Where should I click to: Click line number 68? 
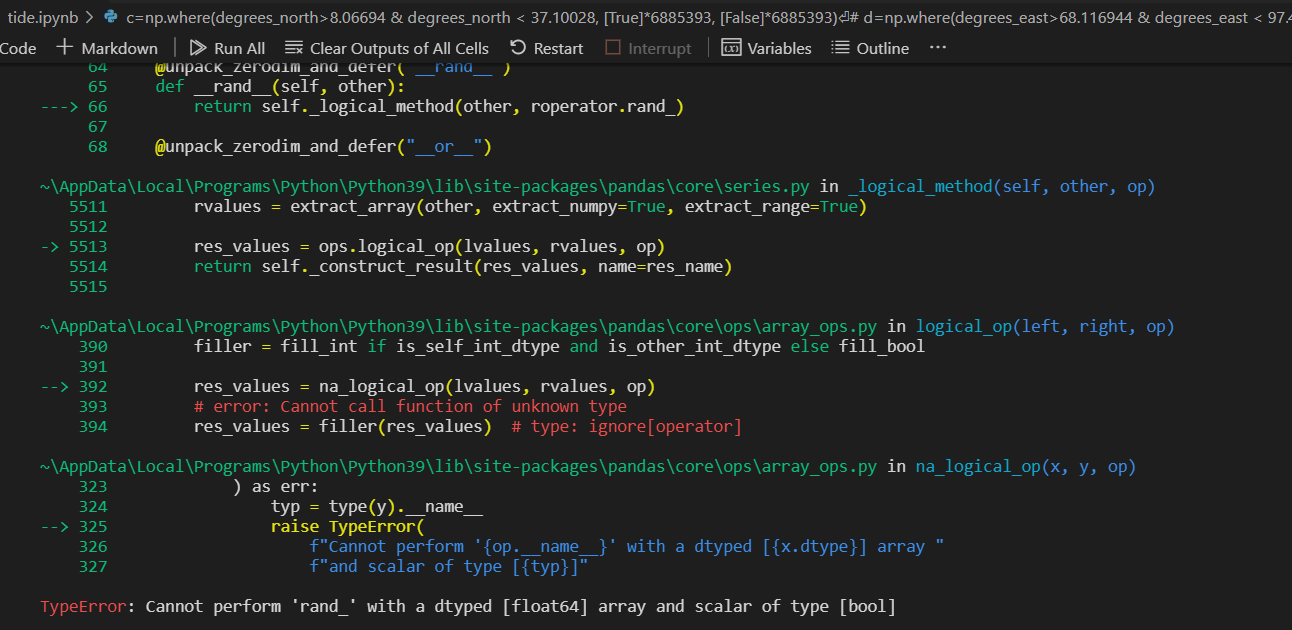click(x=97, y=146)
